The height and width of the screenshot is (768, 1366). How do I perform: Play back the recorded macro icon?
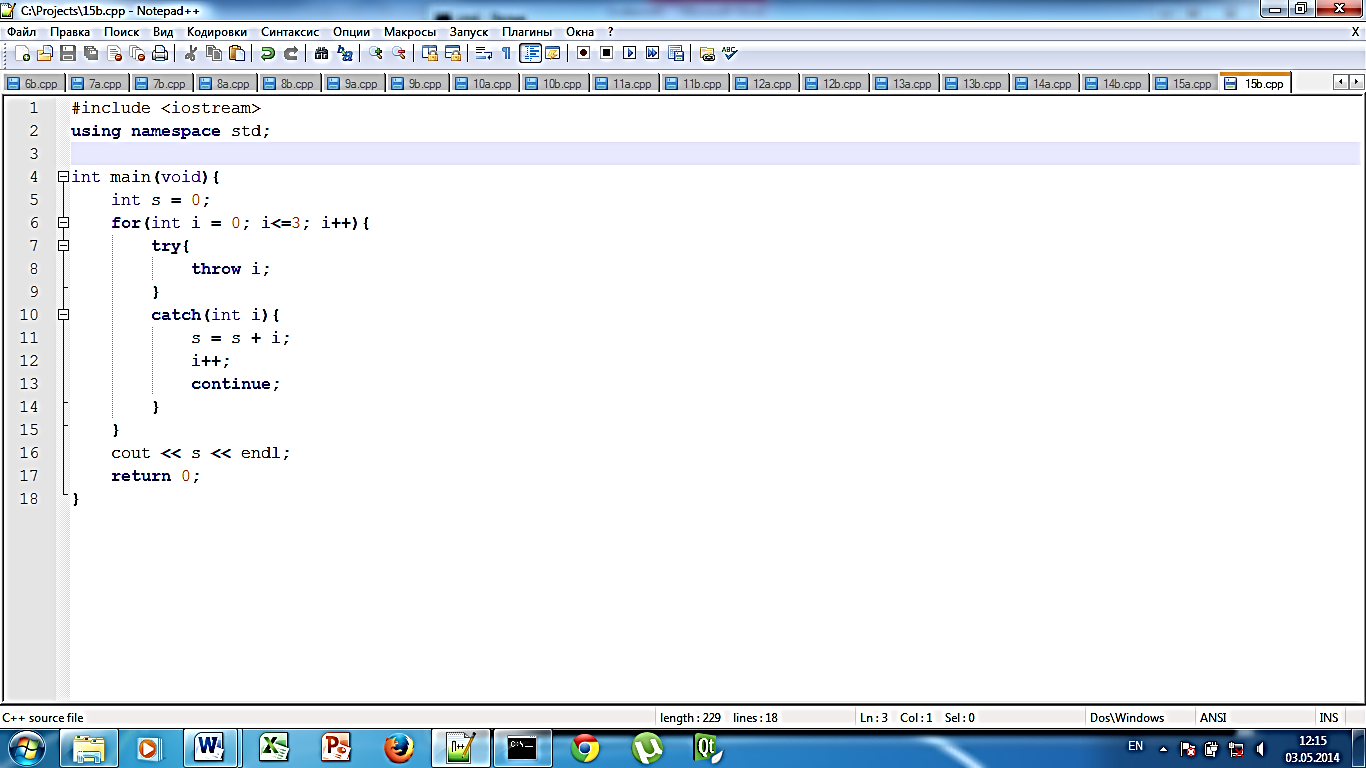[629, 54]
